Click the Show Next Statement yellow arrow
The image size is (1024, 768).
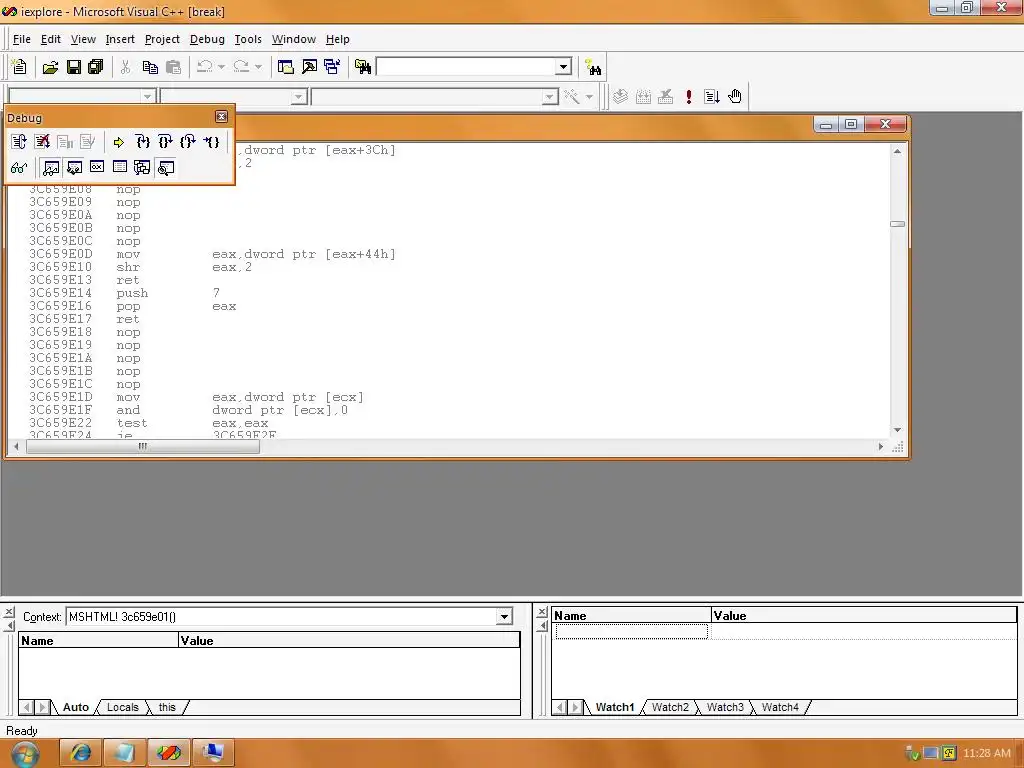[118, 142]
